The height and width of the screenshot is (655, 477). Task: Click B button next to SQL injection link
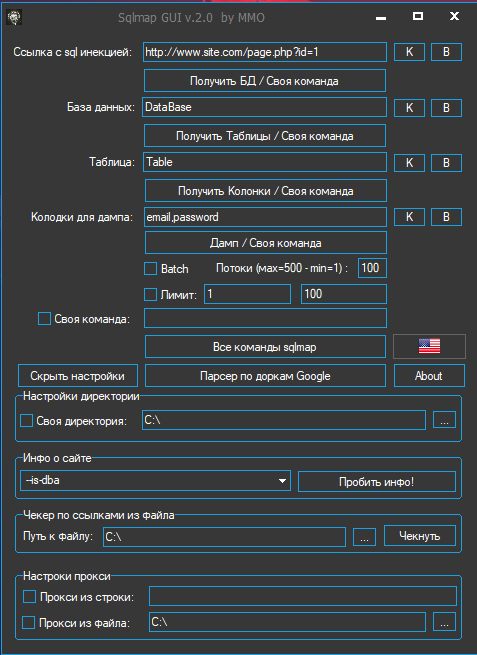click(446, 52)
